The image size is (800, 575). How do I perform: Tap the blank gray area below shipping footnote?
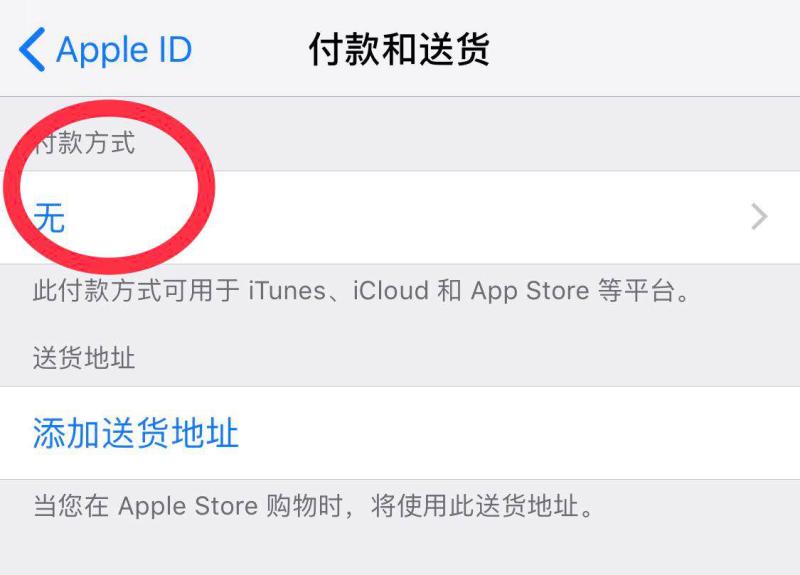point(400,550)
